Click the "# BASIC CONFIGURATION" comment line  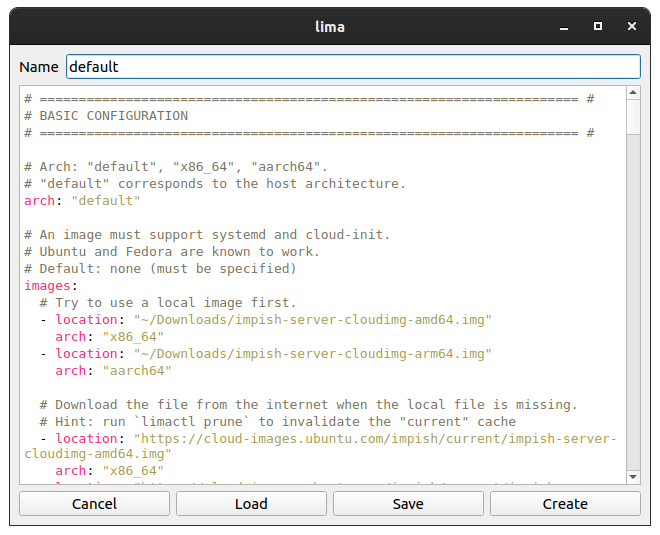(x=106, y=116)
